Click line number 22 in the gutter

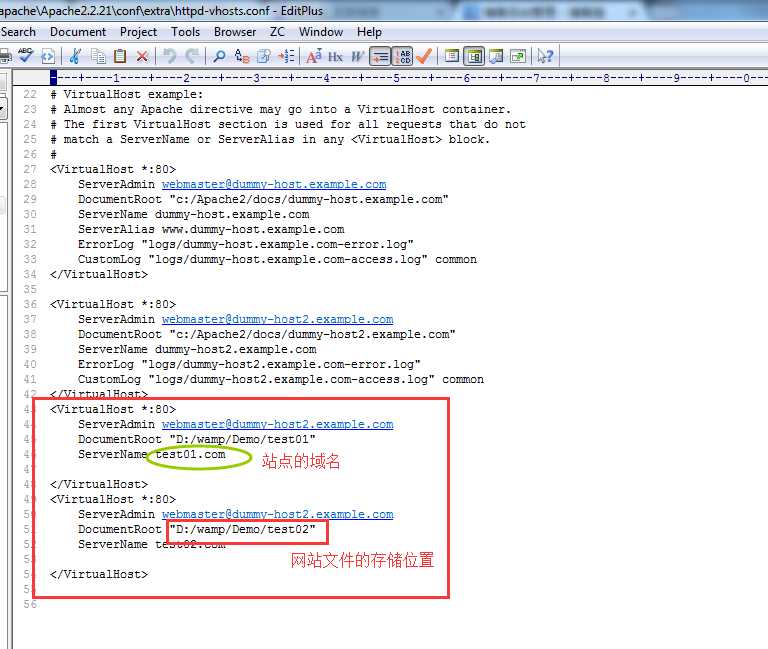point(30,94)
